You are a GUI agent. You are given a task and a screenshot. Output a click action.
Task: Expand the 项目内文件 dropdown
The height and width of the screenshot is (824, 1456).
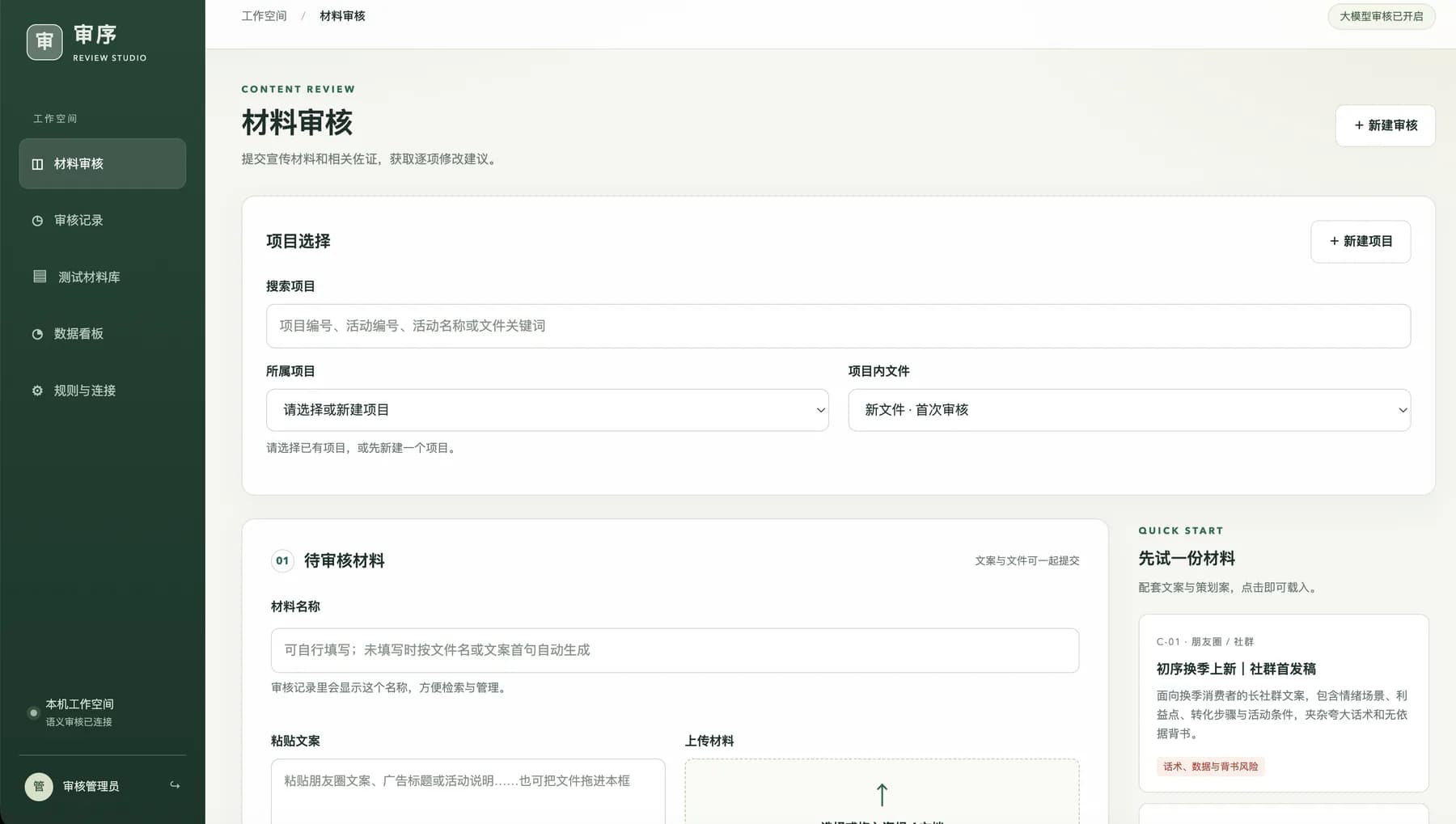1129,410
